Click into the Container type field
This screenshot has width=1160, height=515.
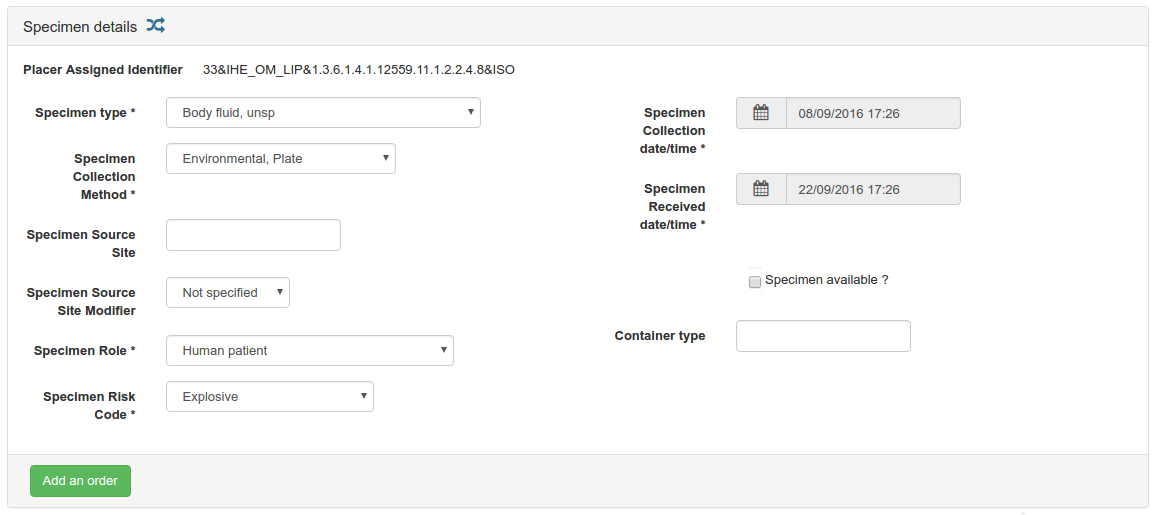823,336
